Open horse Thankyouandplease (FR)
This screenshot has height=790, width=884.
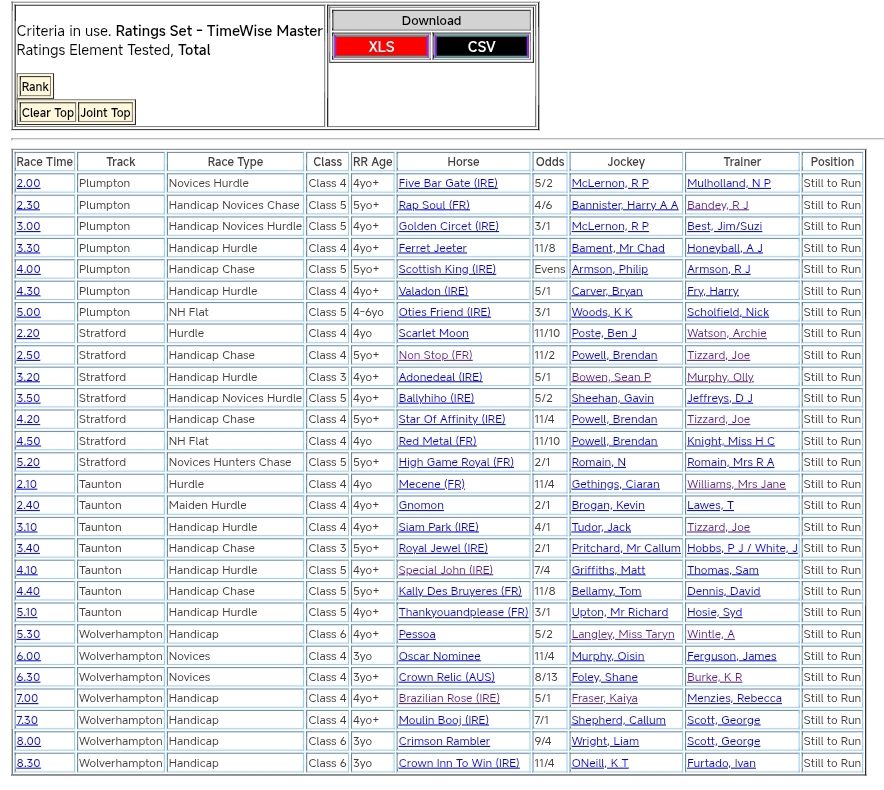[463, 612]
